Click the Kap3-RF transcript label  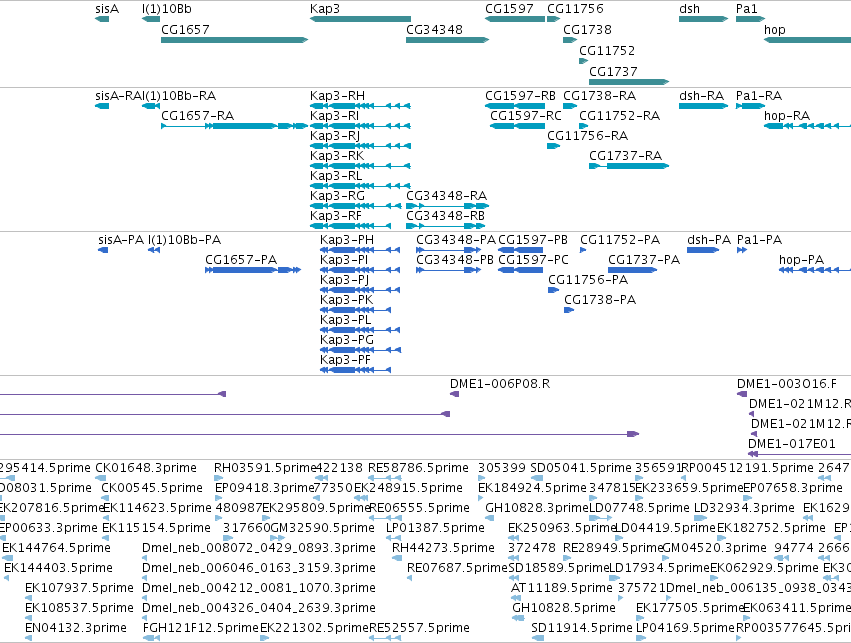point(336,215)
